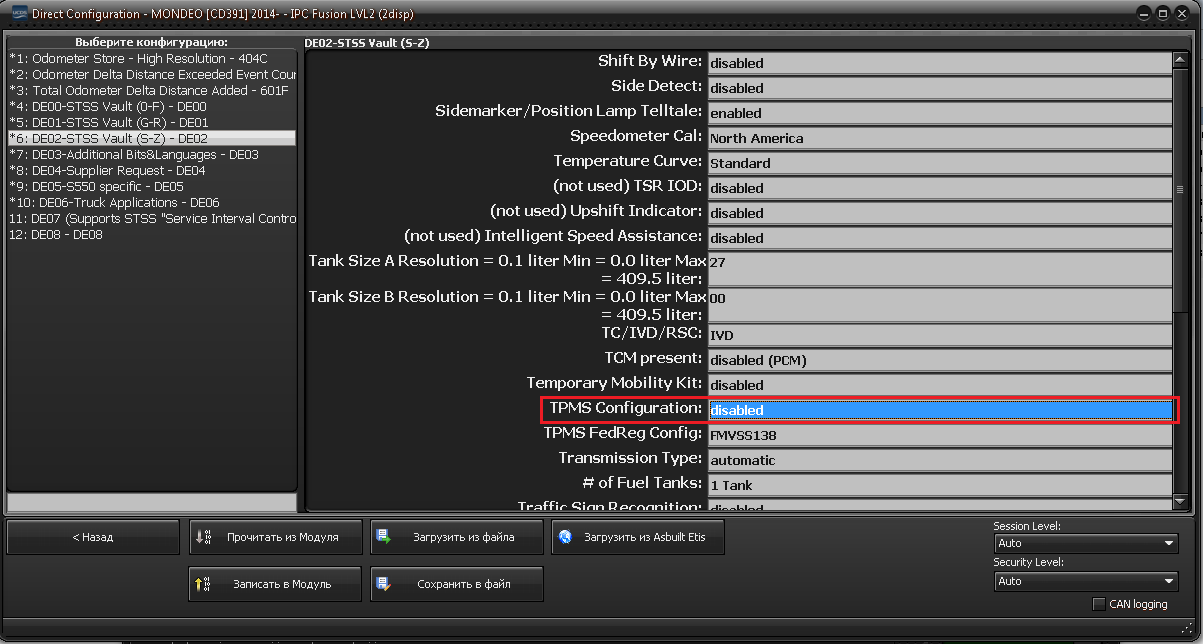Click the read-from-module icon on Прочитать из Модуля
This screenshot has width=1203, height=644.
(x=203, y=537)
